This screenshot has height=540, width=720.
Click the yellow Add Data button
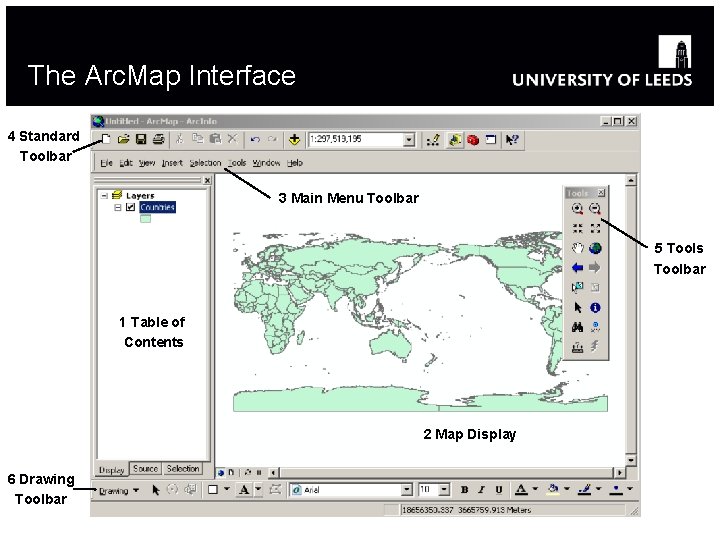(x=294, y=140)
